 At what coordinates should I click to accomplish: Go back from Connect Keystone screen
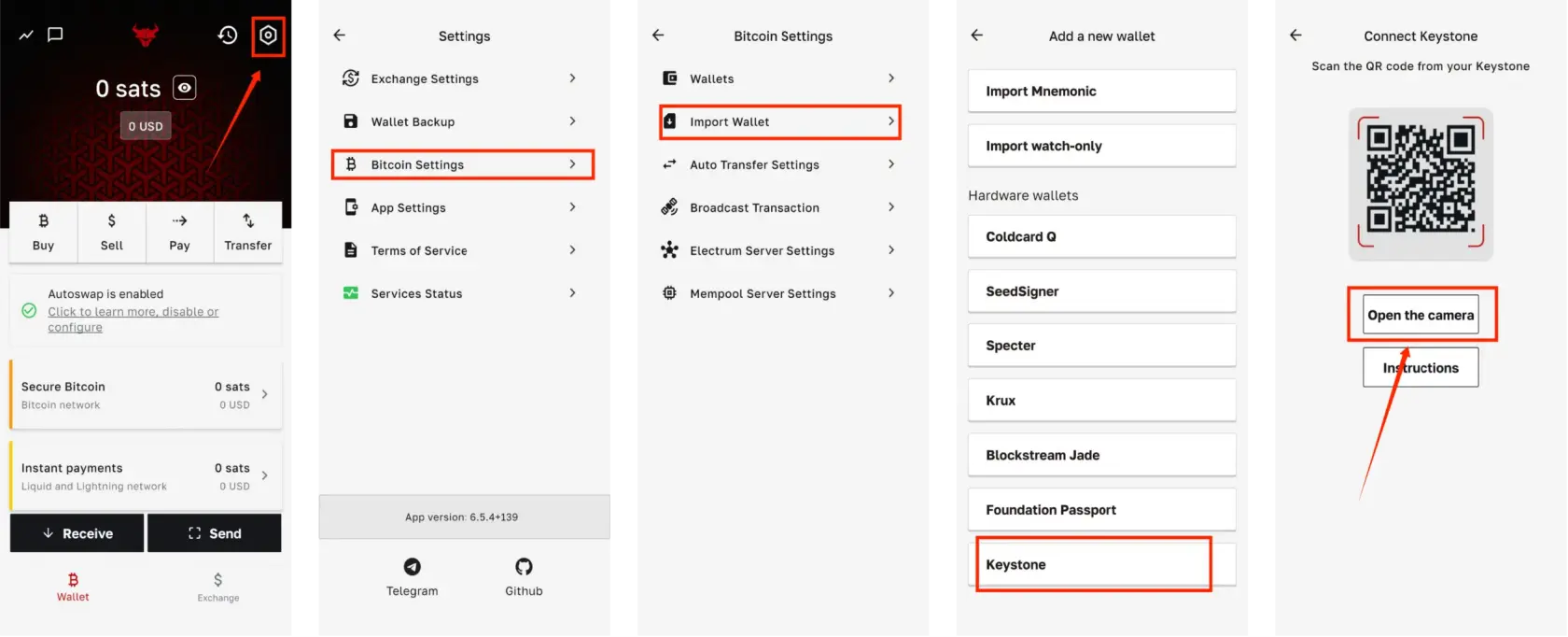point(1295,35)
